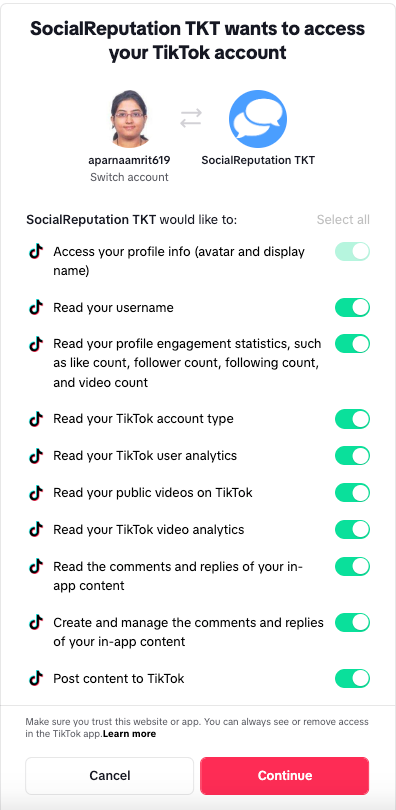Click the Cancel button
396x810 pixels.
click(109, 775)
